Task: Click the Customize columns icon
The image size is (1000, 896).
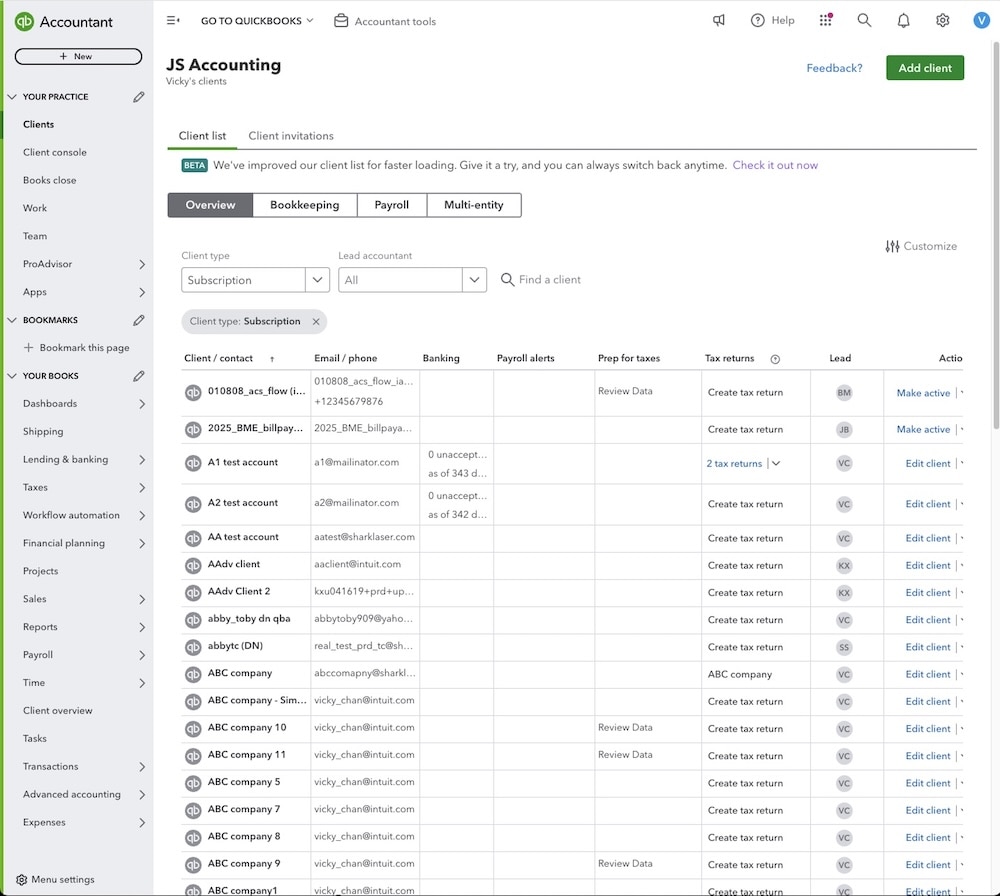Action: [894, 245]
